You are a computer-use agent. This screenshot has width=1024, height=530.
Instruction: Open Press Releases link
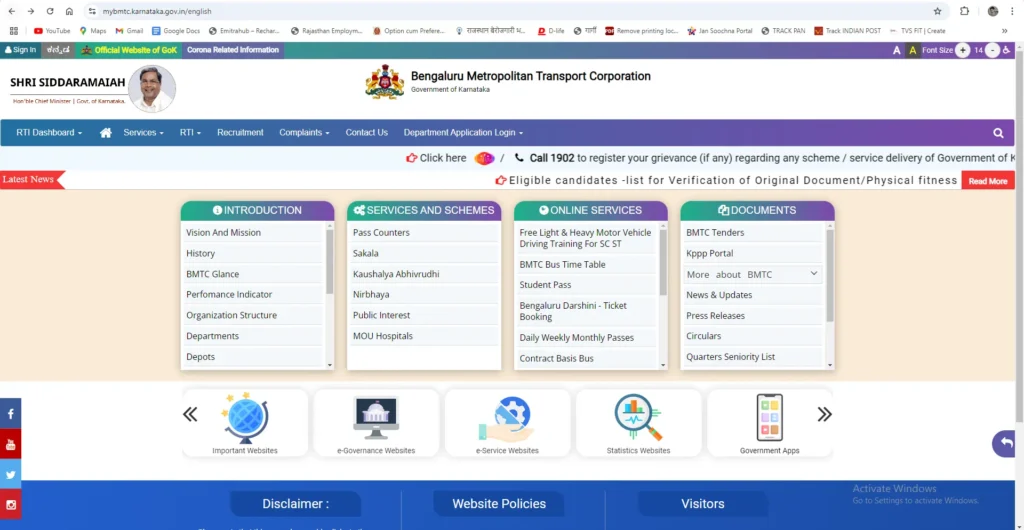[715, 315]
